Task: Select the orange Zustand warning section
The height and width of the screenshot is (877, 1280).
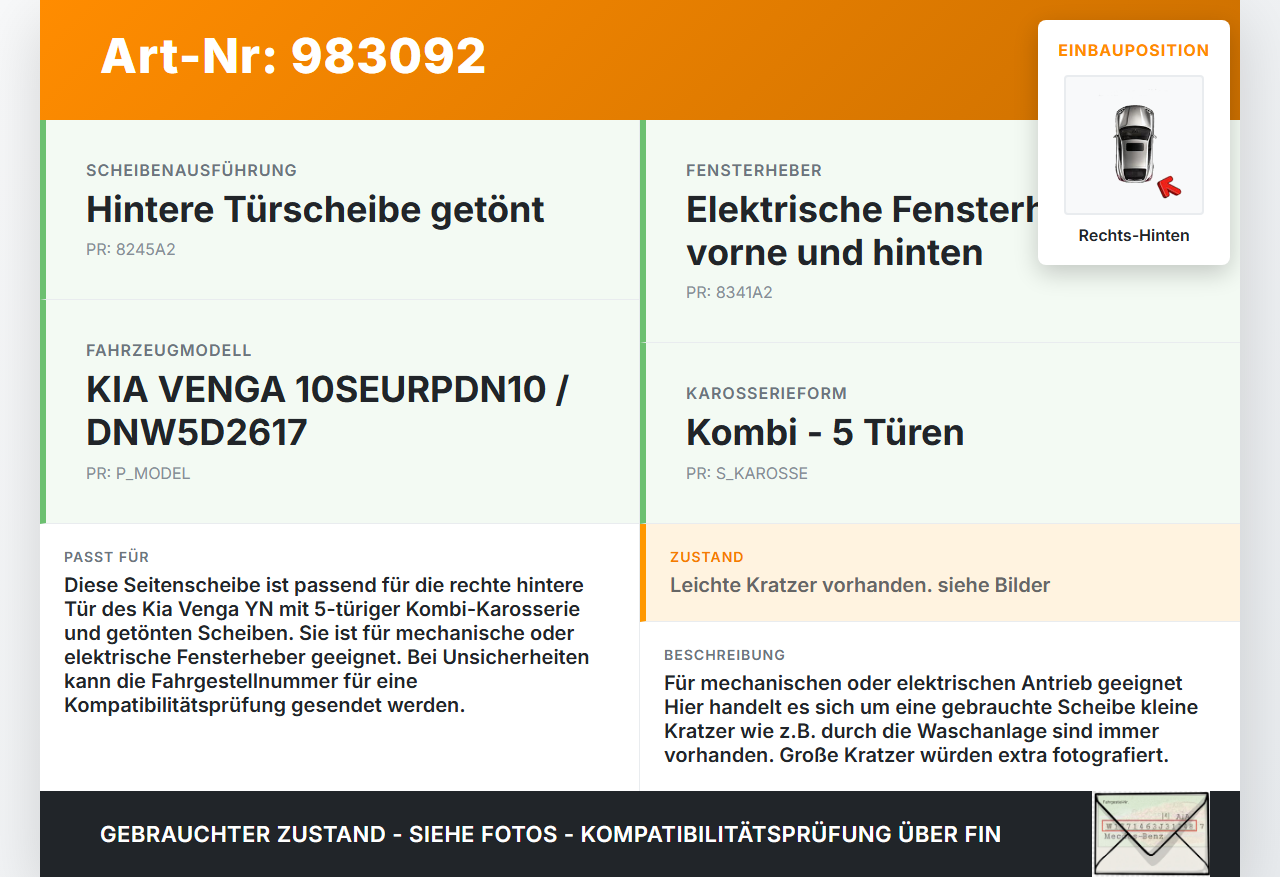Action: click(x=940, y=572)
